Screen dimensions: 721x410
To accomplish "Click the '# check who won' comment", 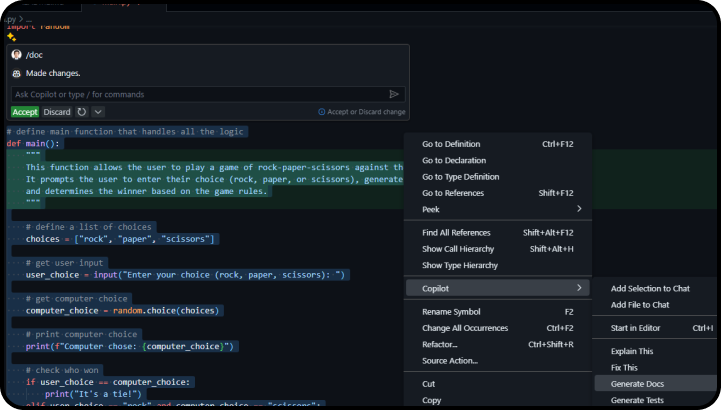I will (62, 370).
